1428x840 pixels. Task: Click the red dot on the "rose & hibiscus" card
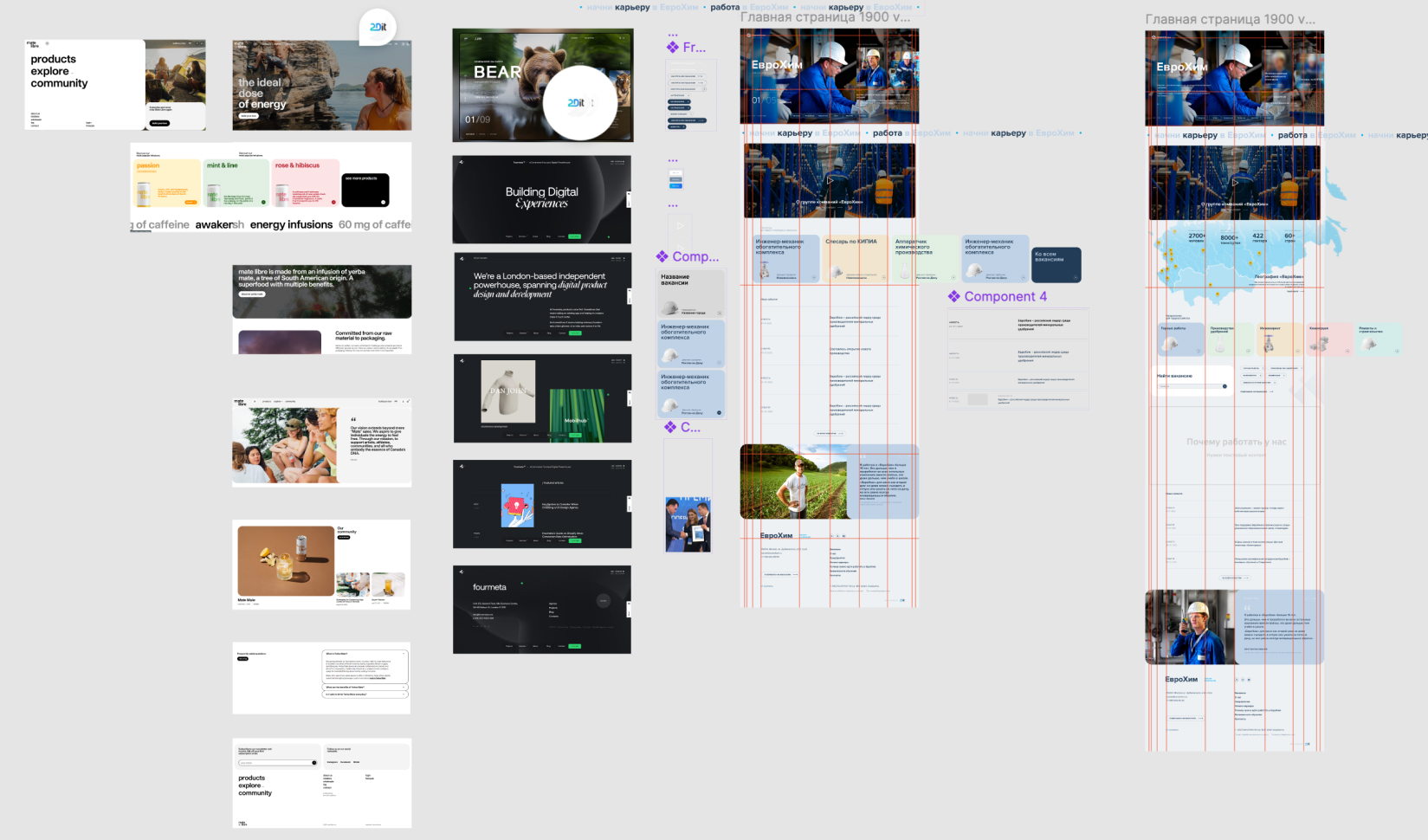point(333,202)
